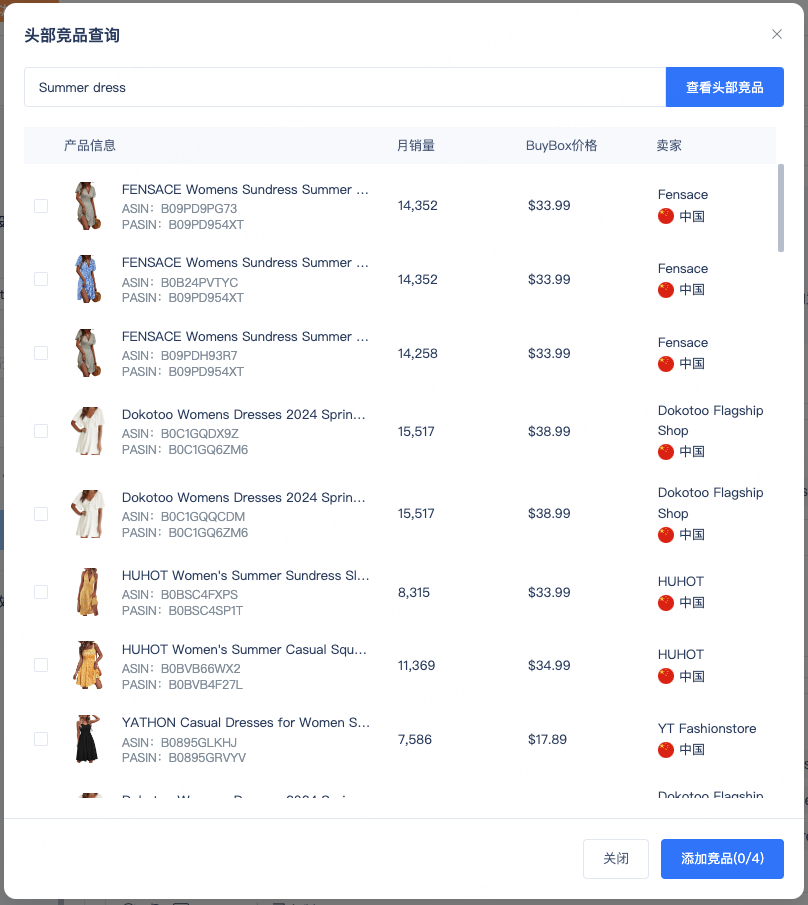Screen dimensions: 808x905
Task: Click the 卖家 column header
Action: (x=669, y=145)
